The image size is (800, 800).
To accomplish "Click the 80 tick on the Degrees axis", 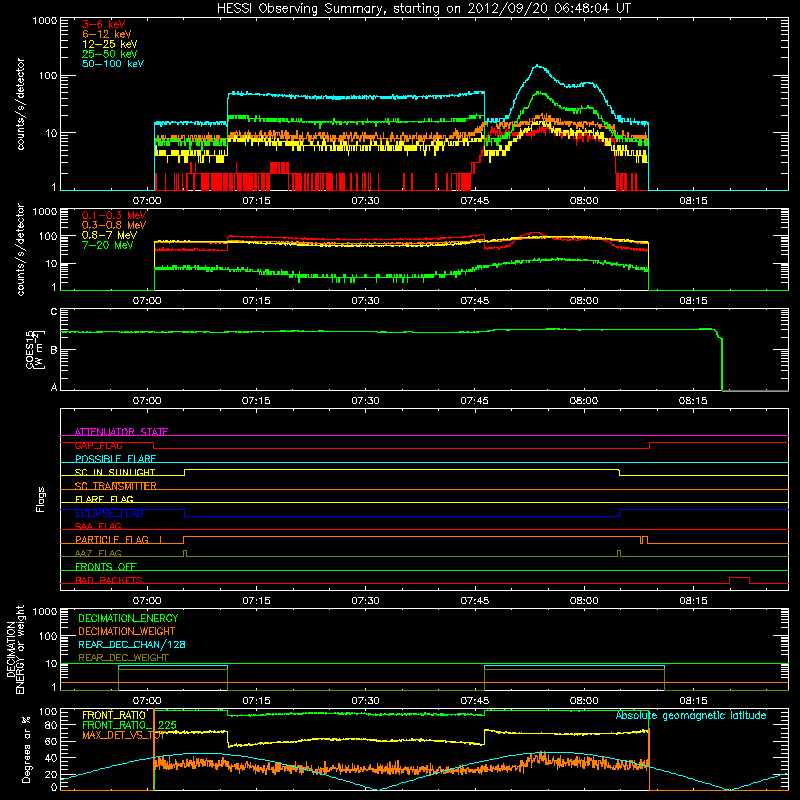I will tap(51, 725).
